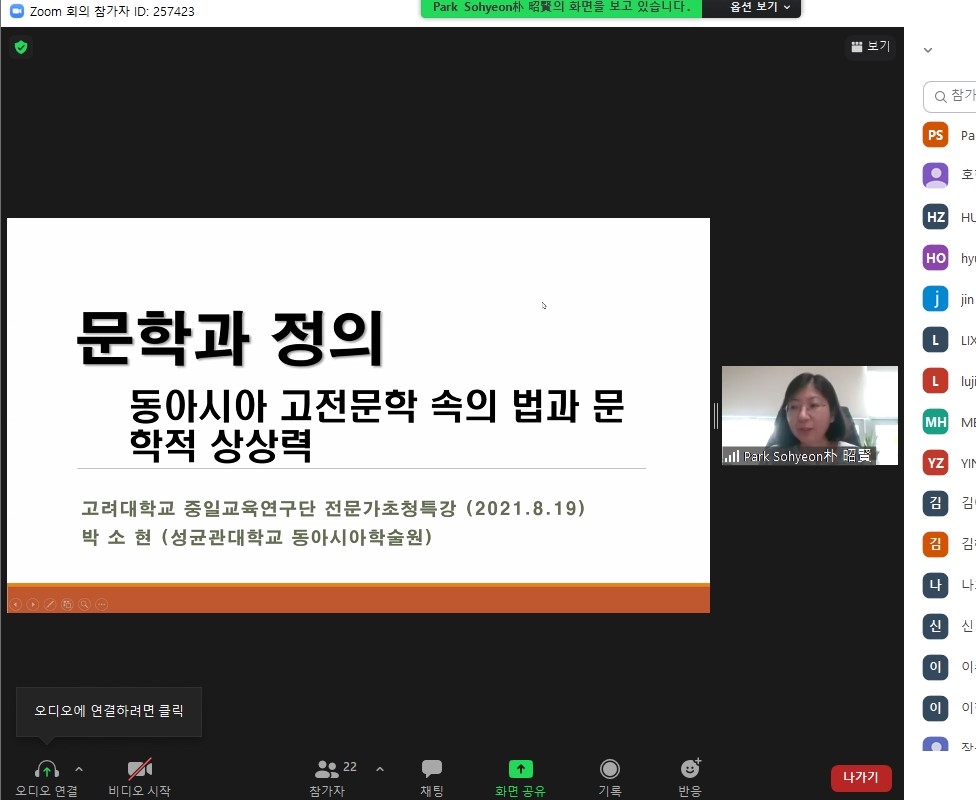
Task: Click the slide's magnifier zoom icon
Action: pos(84,604)
